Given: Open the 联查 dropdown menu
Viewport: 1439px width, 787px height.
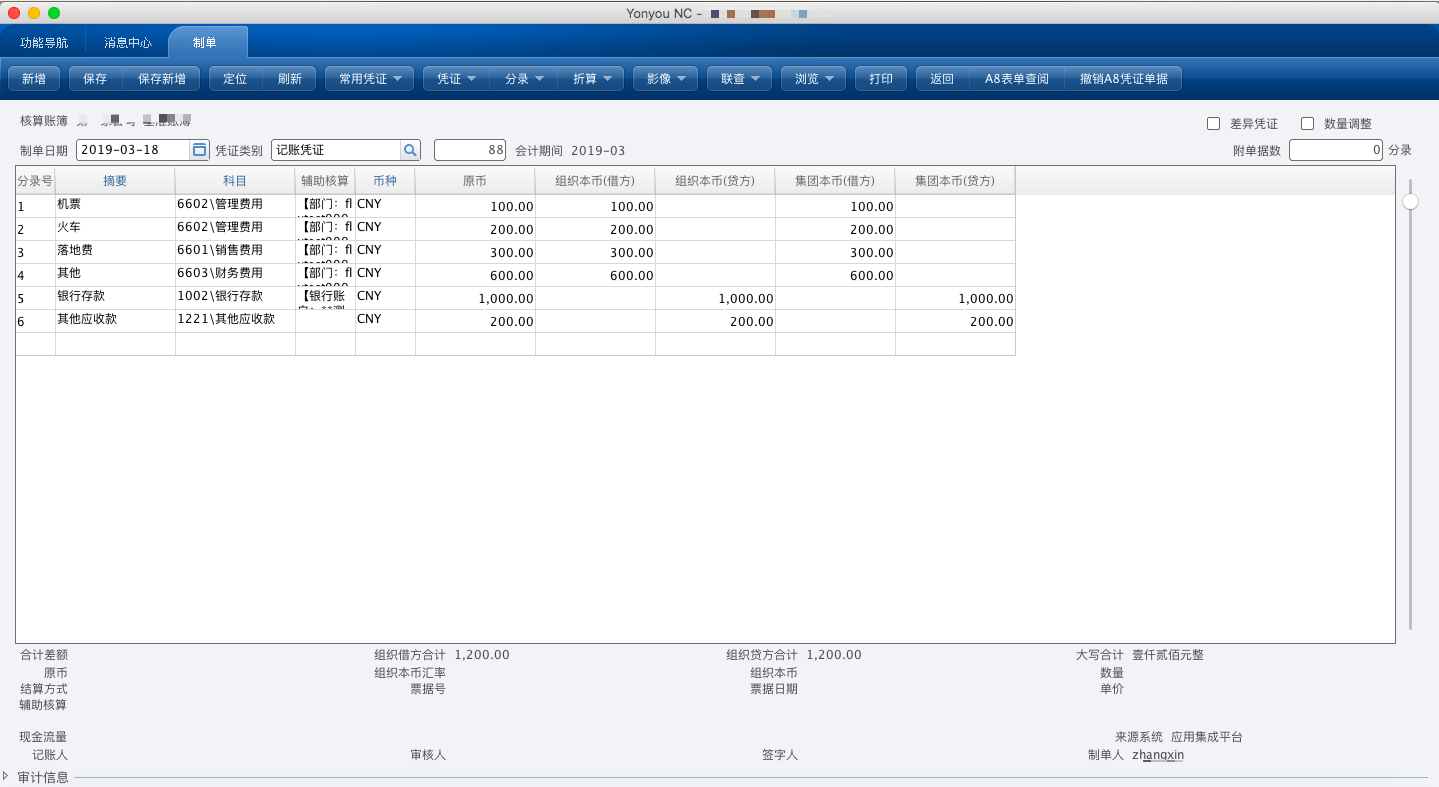Looking at the screenshot, I should coord(739,79).
